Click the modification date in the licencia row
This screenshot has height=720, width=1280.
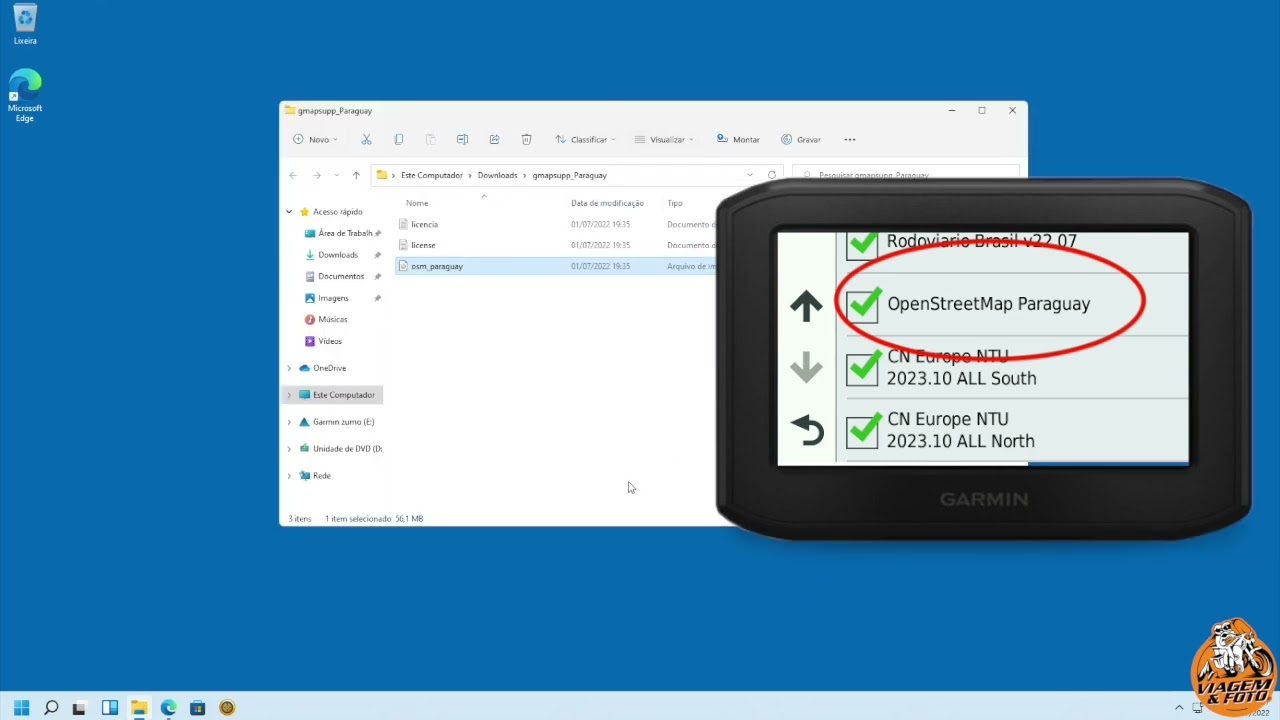click(x=600, y=224)
